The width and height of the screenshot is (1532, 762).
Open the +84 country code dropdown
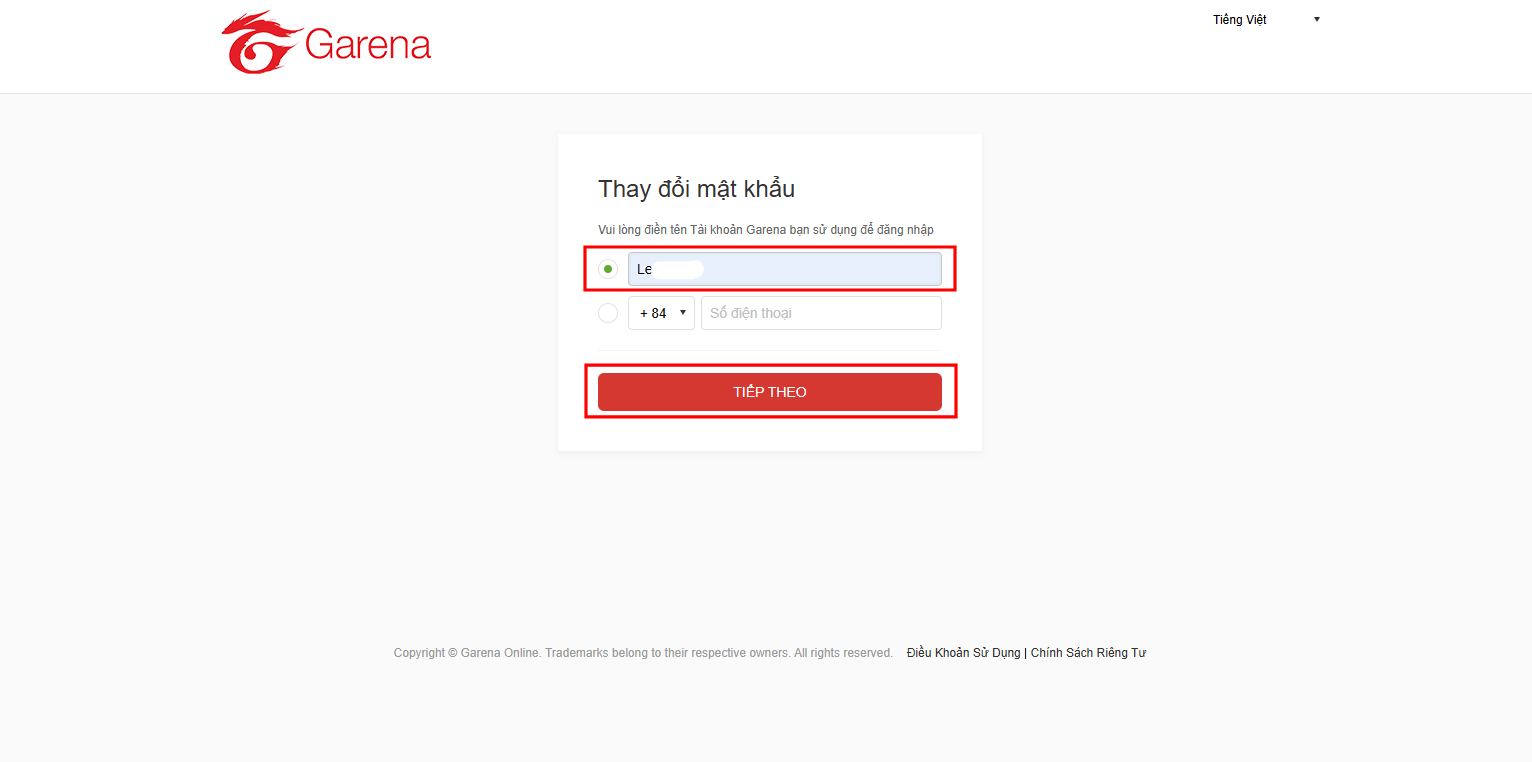point(660,313)
